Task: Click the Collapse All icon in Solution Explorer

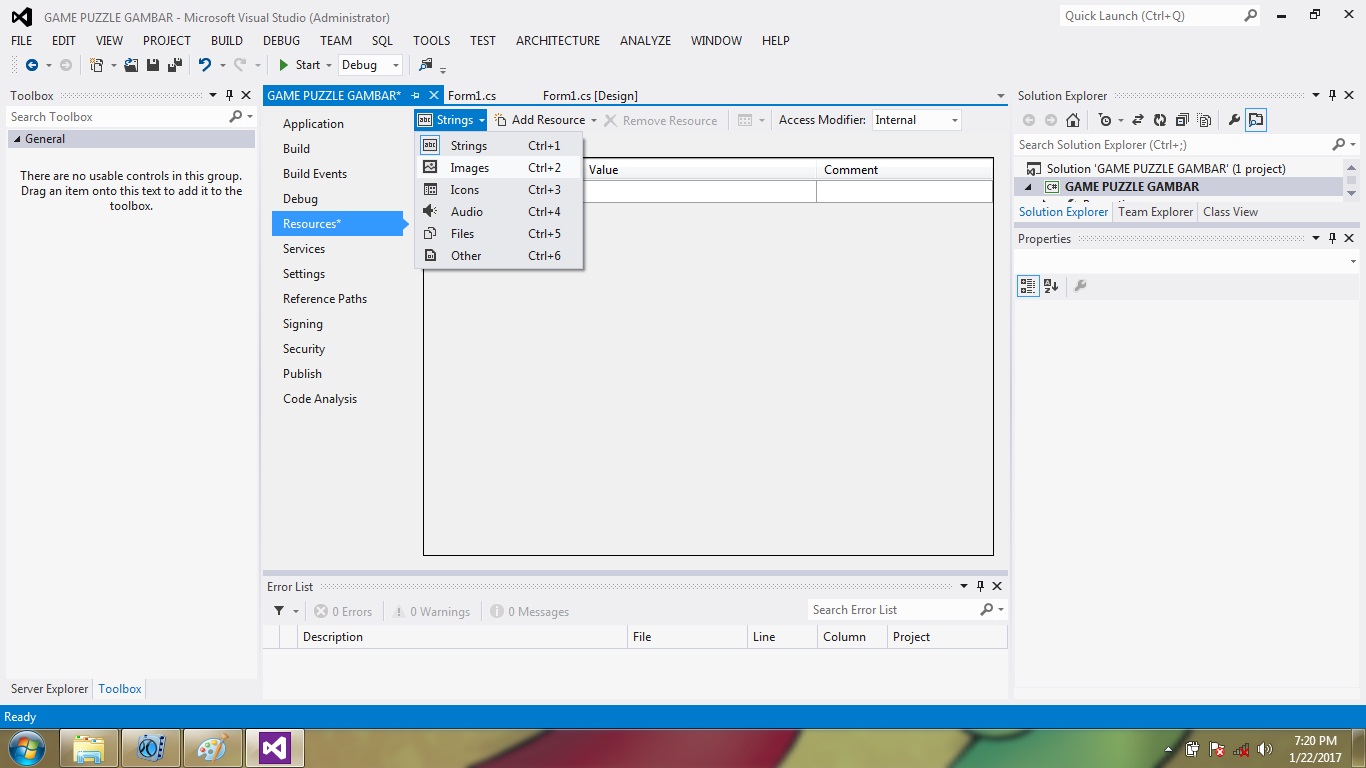Action: tap(1182, 120)
